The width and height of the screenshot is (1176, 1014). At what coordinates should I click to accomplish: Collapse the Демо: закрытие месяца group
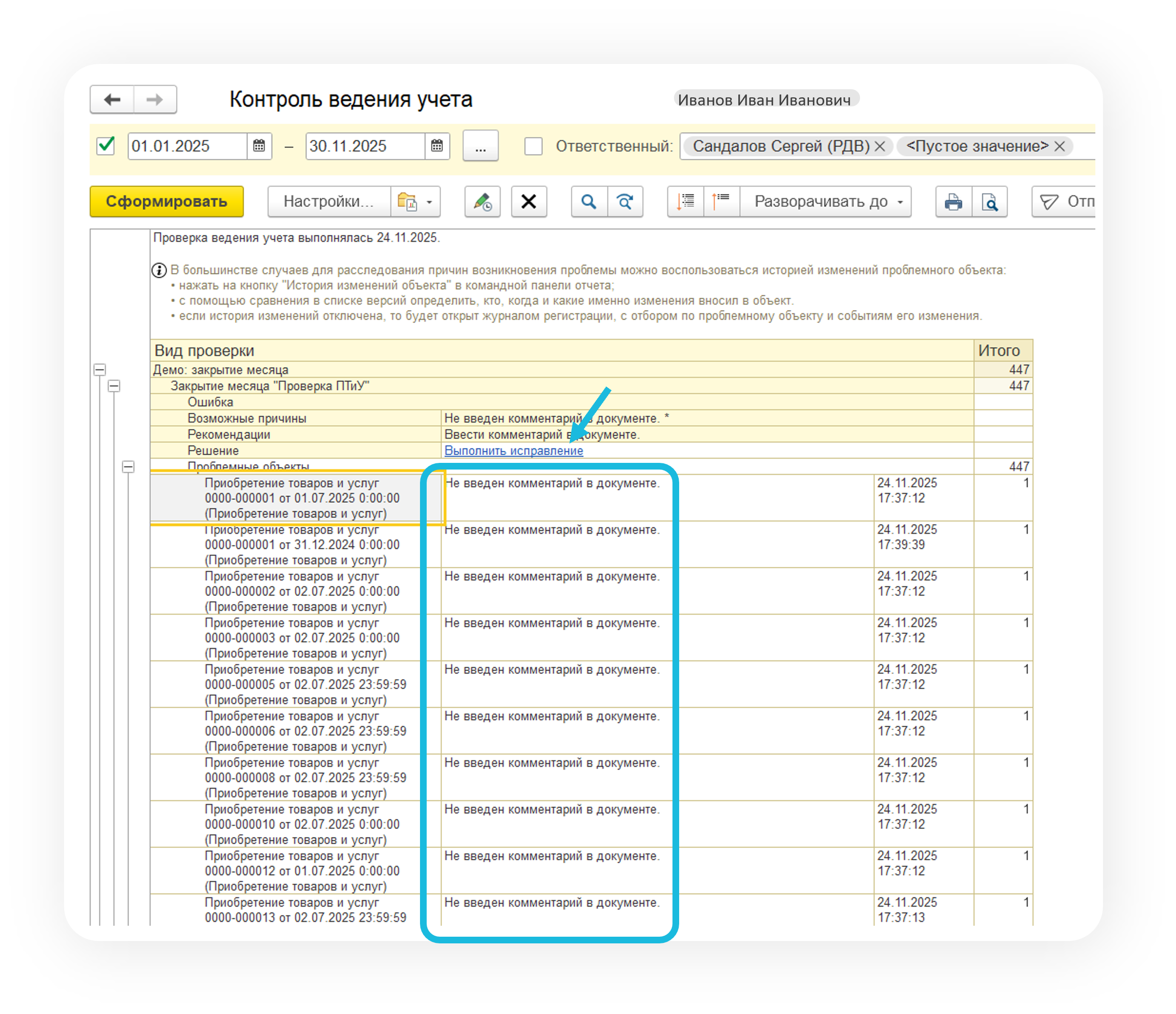100,370
